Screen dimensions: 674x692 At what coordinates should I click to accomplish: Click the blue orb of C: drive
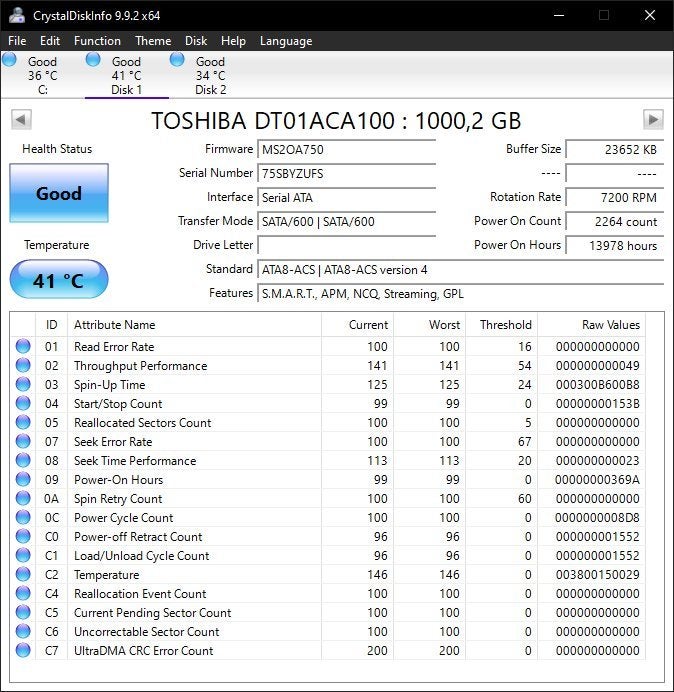pyautogui.click(x=9, y=59)
